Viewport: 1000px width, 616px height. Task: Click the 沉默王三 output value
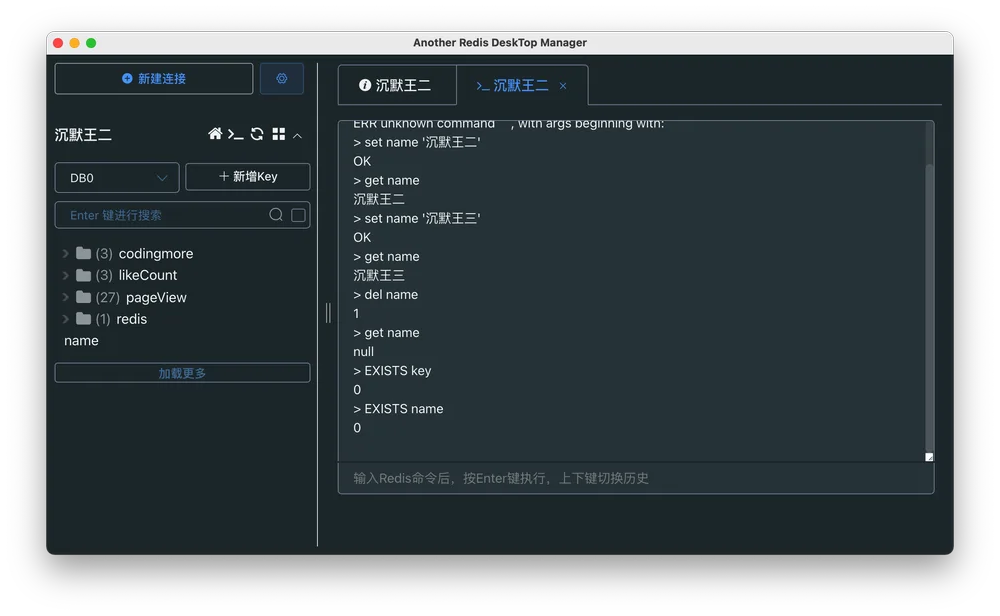[379, 275]
